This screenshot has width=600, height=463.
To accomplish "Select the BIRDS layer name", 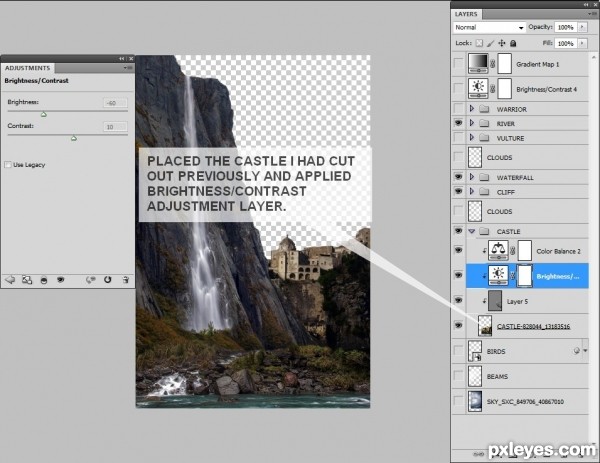I will tap(496, 351).
